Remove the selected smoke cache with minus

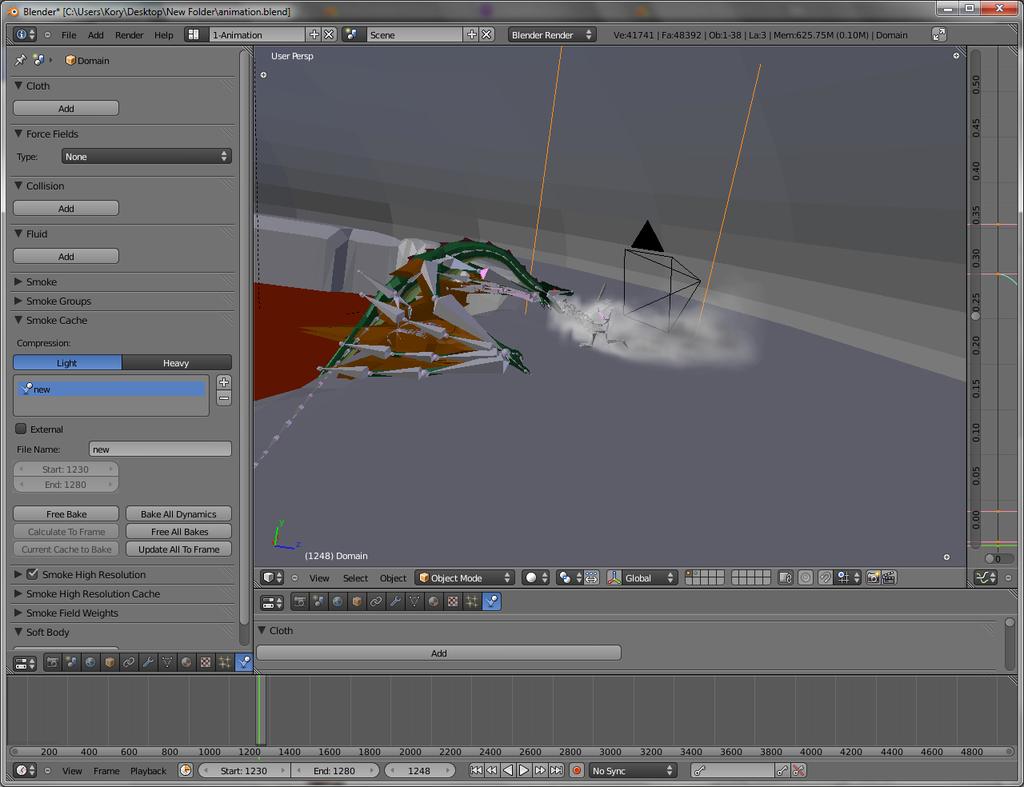click(x=224, y=398)
